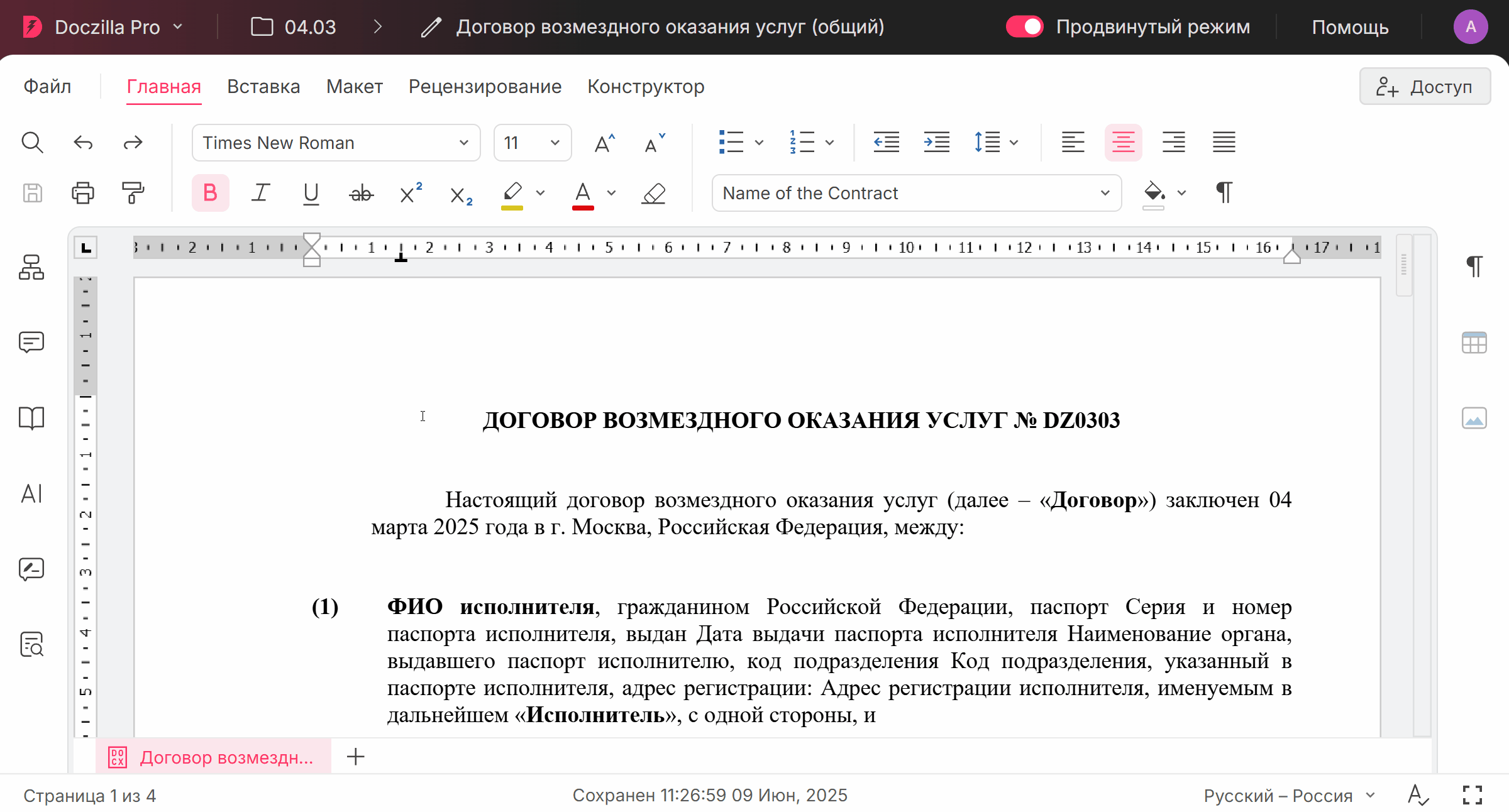This screenshot has width=1509, height=812.
Task: Turn off Продвинутый режим switch
Action: click(1025, 26)
